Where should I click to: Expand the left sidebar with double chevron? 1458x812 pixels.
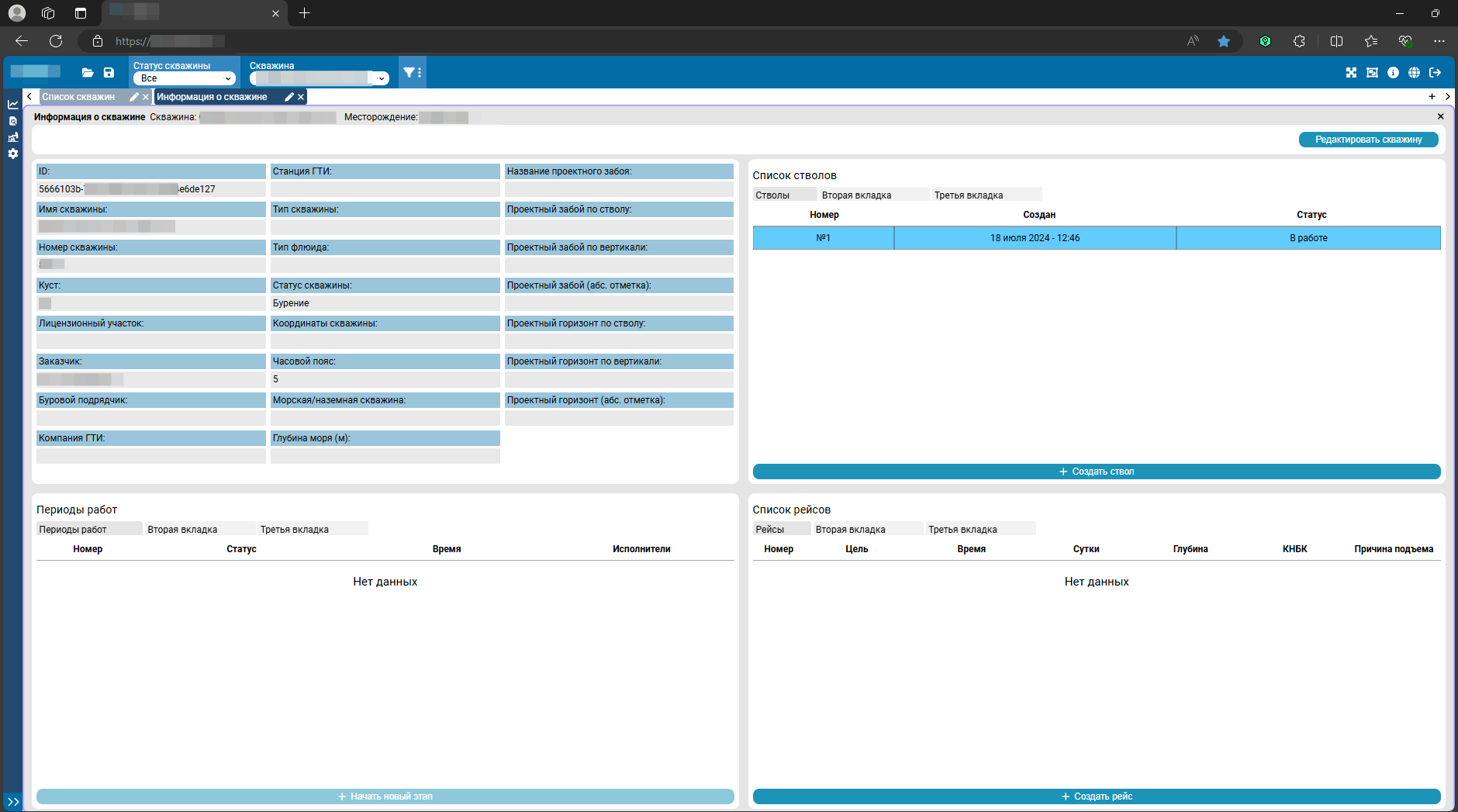tap(13, 802)
